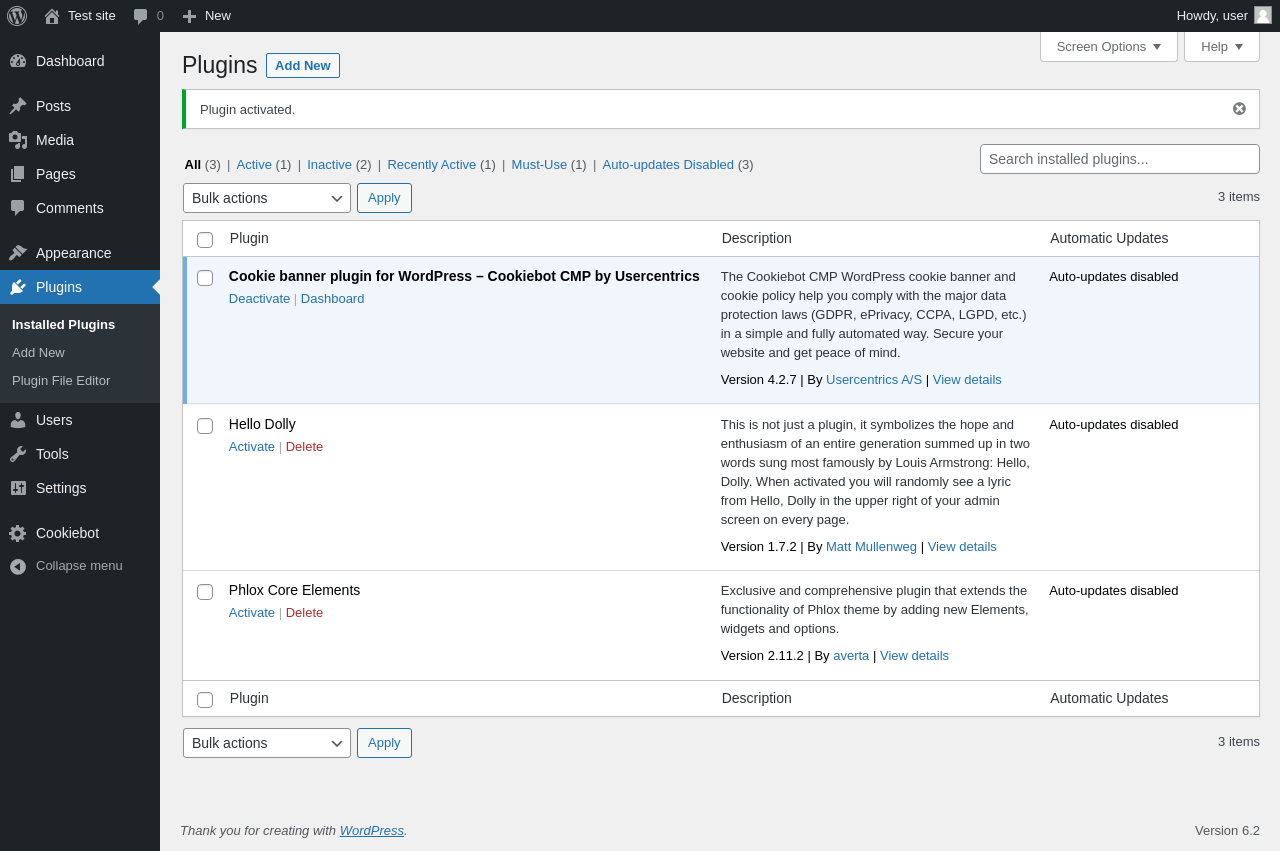The image size is (1280, 851).
Task: Dismiss the Plugin activated notice
Action: [x=1239, y=109]
